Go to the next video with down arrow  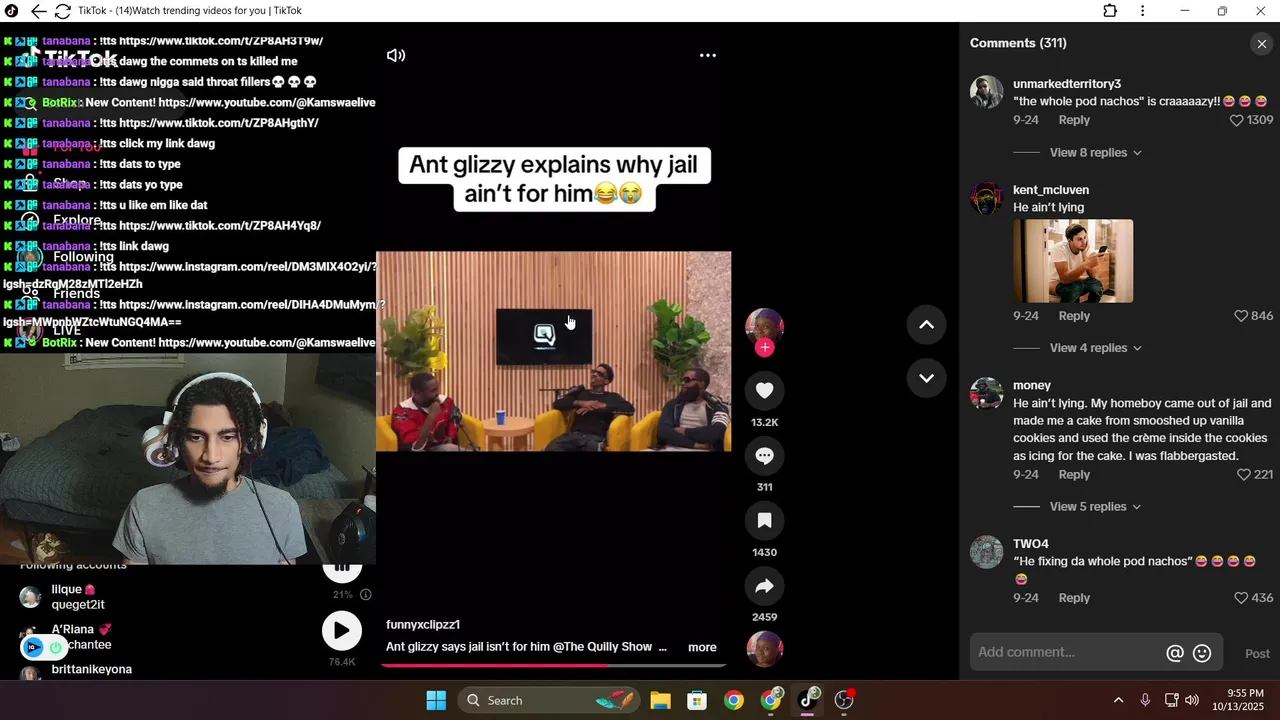pos(926,378)
